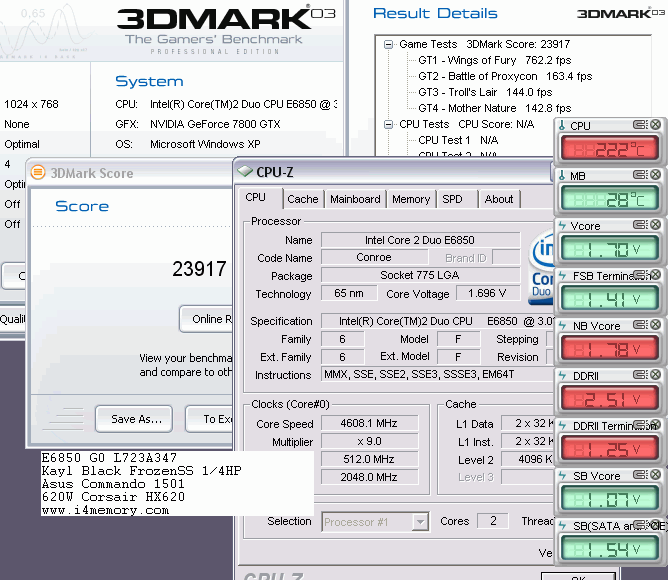Image resolution: width=668 pixels, height=580 pixels.
Task: Click the Cores count field showing 2
Action: point(493,521)
